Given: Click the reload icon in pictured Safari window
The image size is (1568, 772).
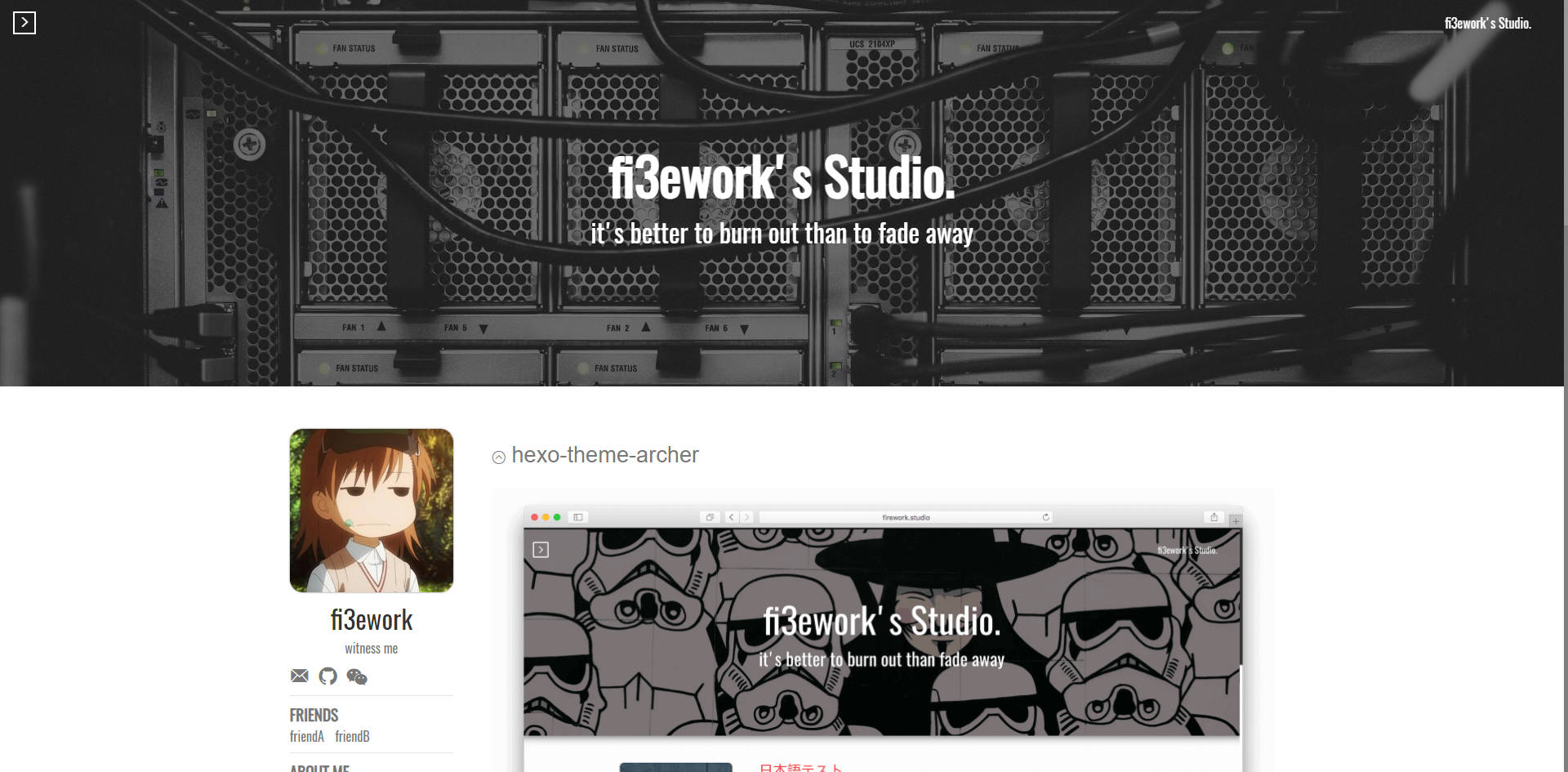Looking at the screenshot, I should point(1045,517).
